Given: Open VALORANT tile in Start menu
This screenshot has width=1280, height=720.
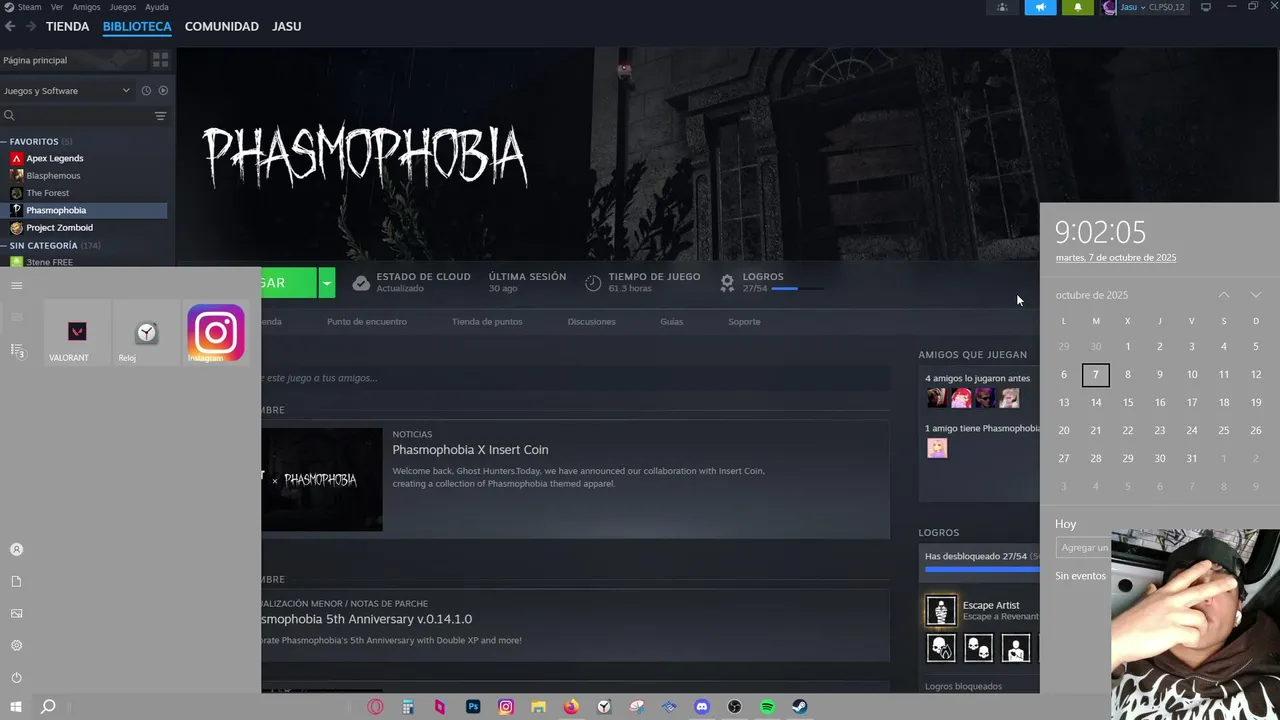Looking at the screenshot, I should point(77,334).
